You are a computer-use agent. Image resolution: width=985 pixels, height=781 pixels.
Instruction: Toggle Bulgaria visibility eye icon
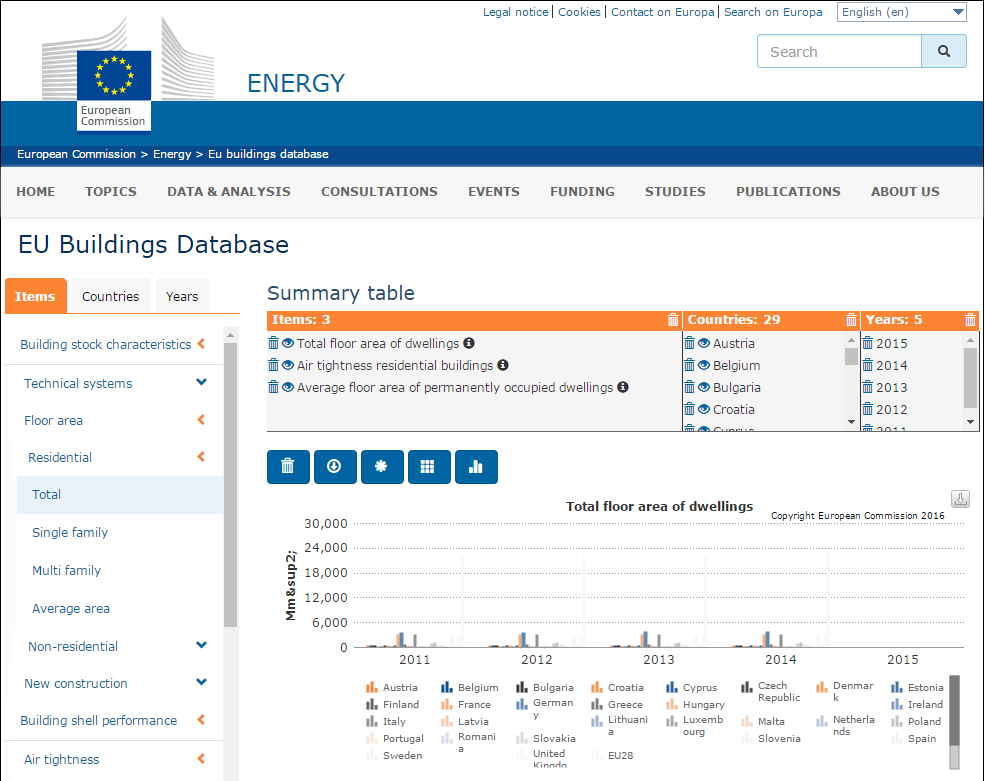click(x=704, y=387)
